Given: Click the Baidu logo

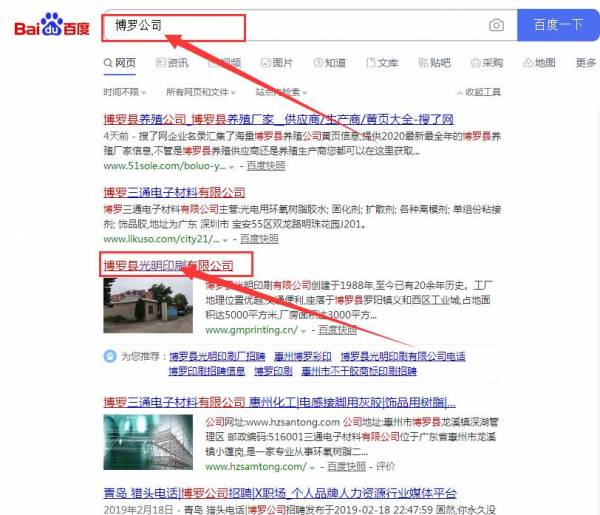Looking at the screenshot, I should [x=50, y=25].
